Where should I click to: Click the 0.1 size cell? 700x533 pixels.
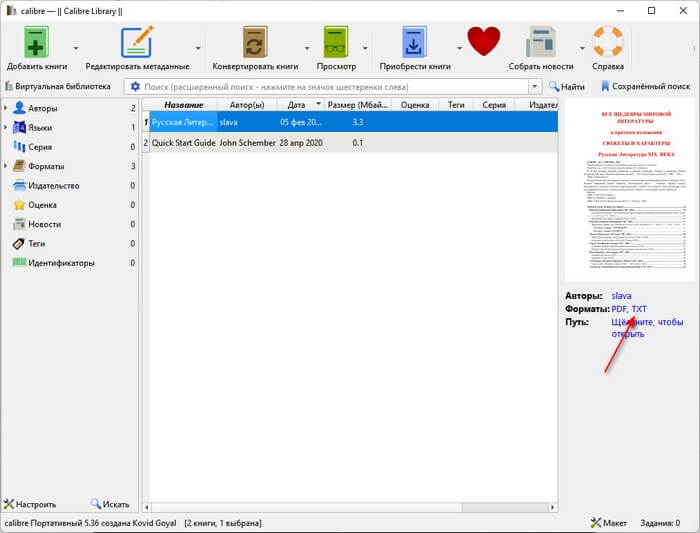click(358, 143)
